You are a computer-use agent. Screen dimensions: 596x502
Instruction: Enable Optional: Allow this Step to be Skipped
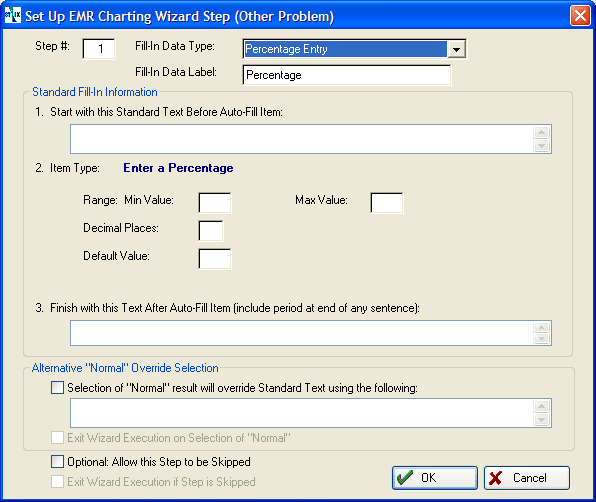[57, 462]
